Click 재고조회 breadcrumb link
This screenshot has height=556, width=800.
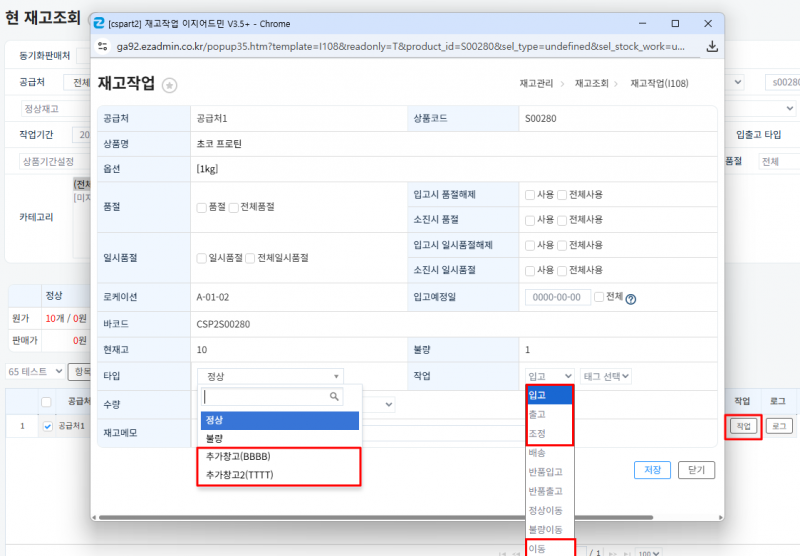click(591, 84)
